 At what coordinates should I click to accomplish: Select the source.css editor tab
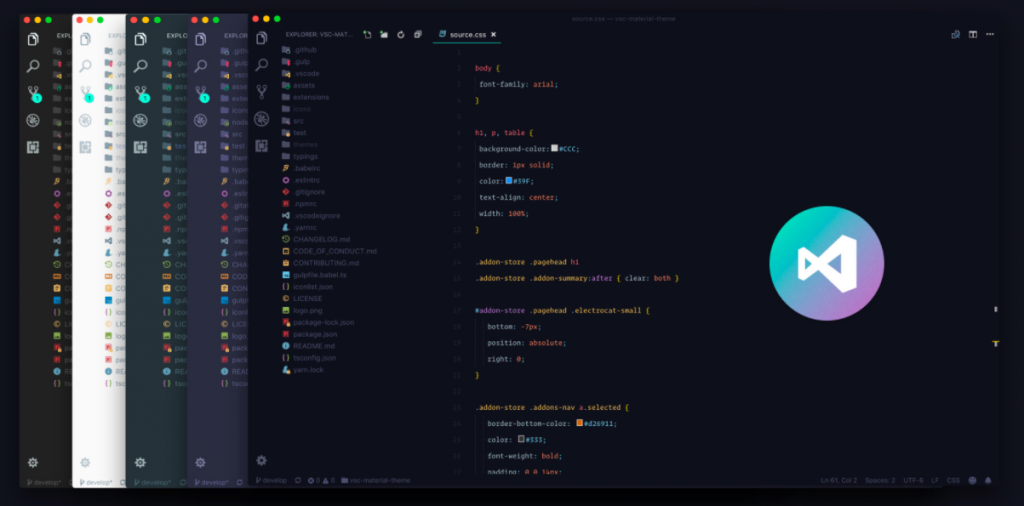coord(467,35)
